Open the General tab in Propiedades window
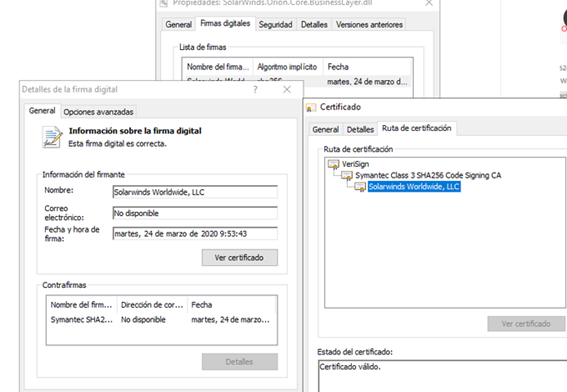 (178, 25)
